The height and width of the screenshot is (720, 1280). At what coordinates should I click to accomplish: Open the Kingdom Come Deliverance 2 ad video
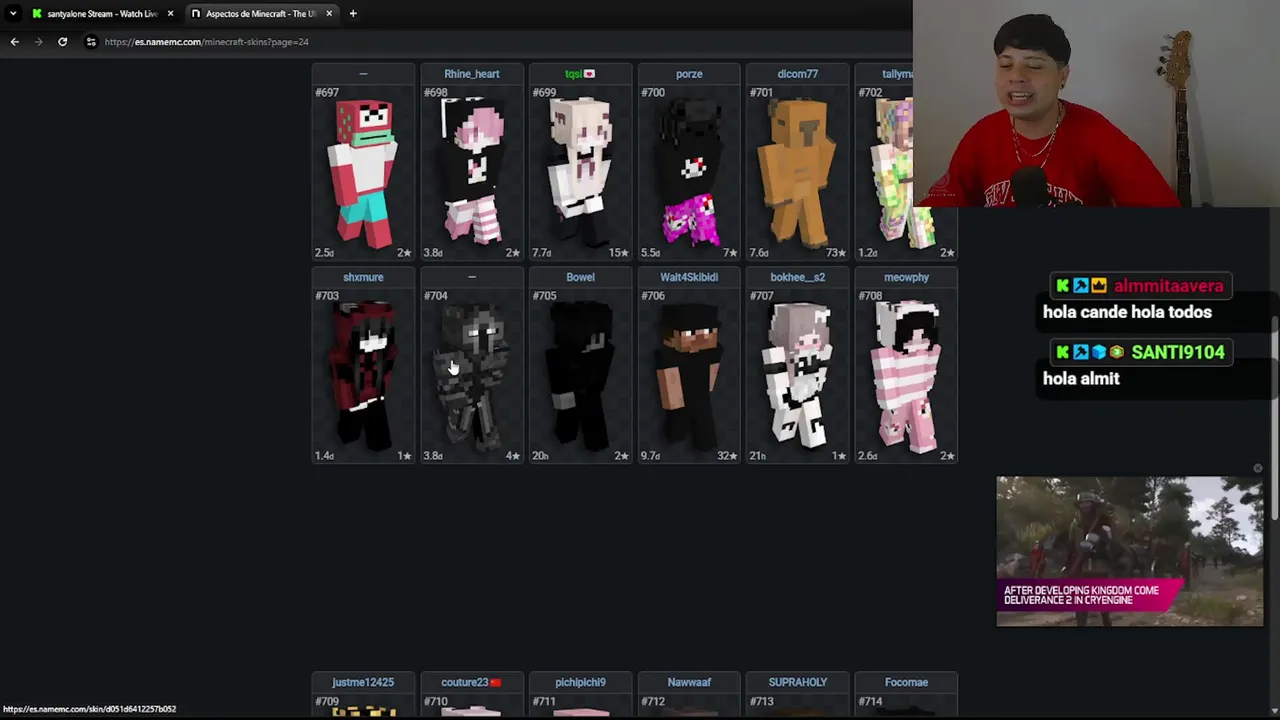1130,551
